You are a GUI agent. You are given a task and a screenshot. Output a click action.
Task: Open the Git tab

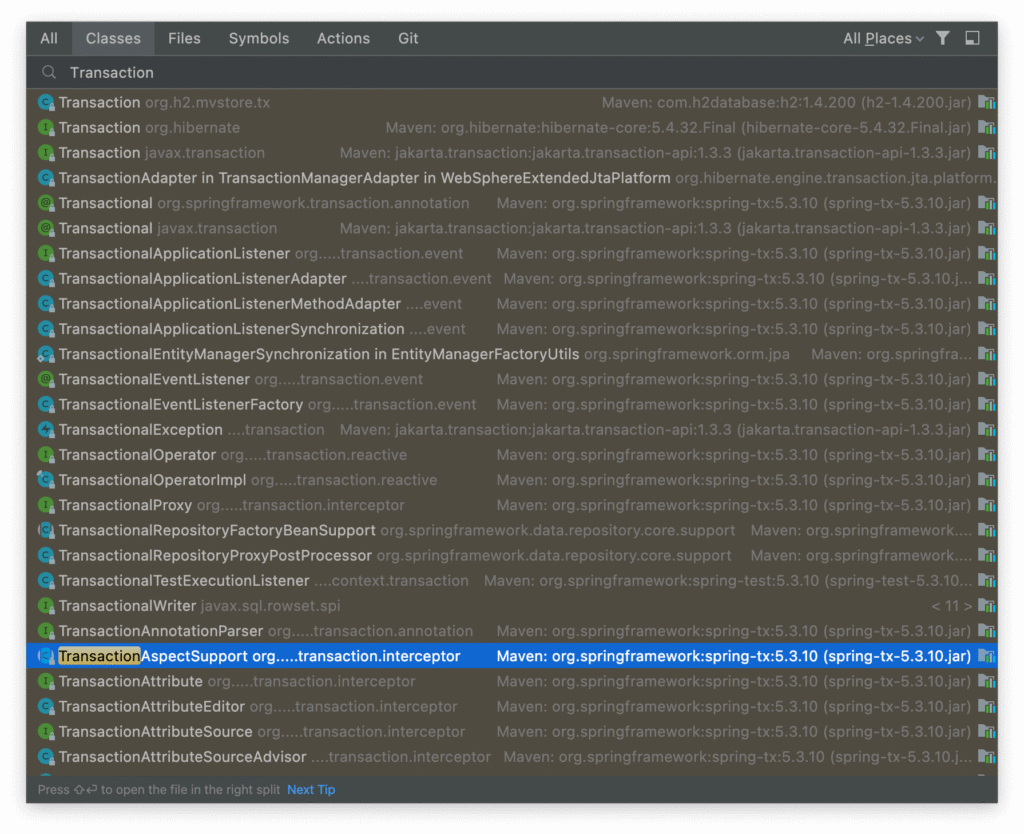pyautogui.click(x=408, y=38)
